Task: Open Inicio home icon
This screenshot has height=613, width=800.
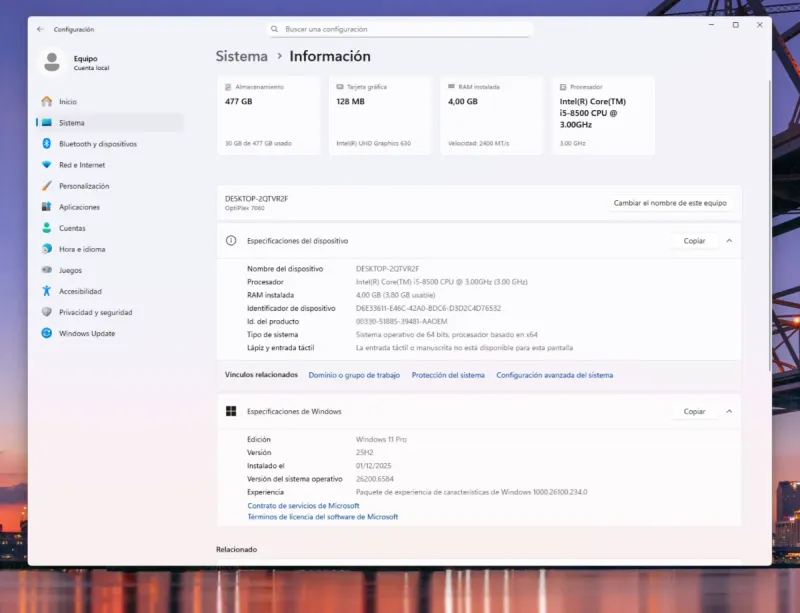Action: click(47, 102)
